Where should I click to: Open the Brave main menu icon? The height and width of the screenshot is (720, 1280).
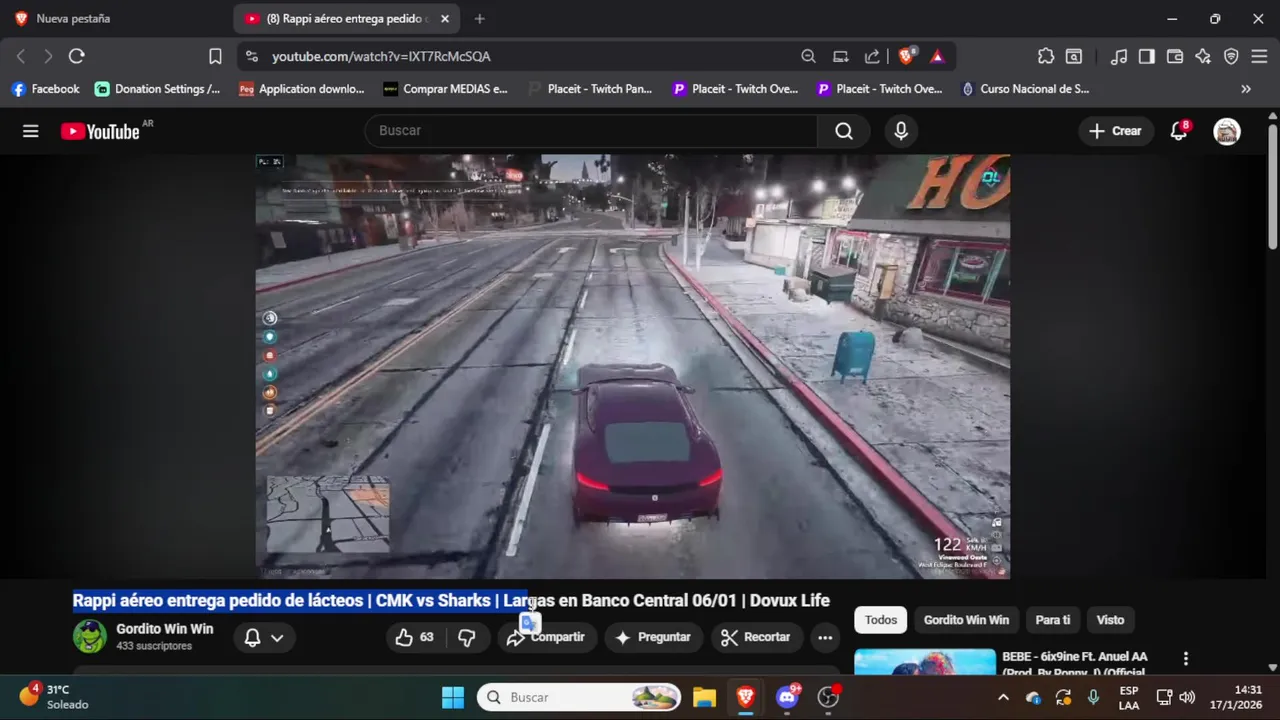click(1259, 57)
